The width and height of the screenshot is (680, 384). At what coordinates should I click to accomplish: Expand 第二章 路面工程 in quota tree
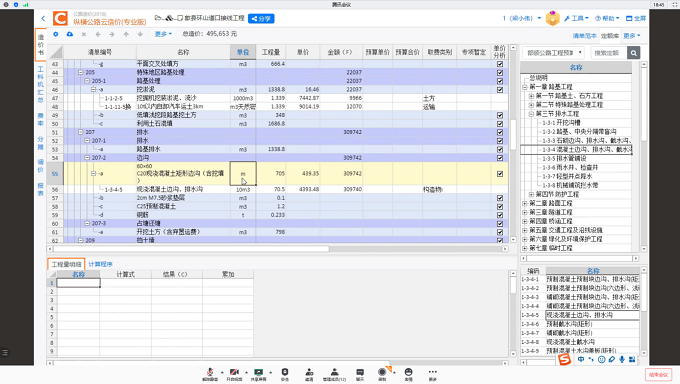(x=524, y=203)
